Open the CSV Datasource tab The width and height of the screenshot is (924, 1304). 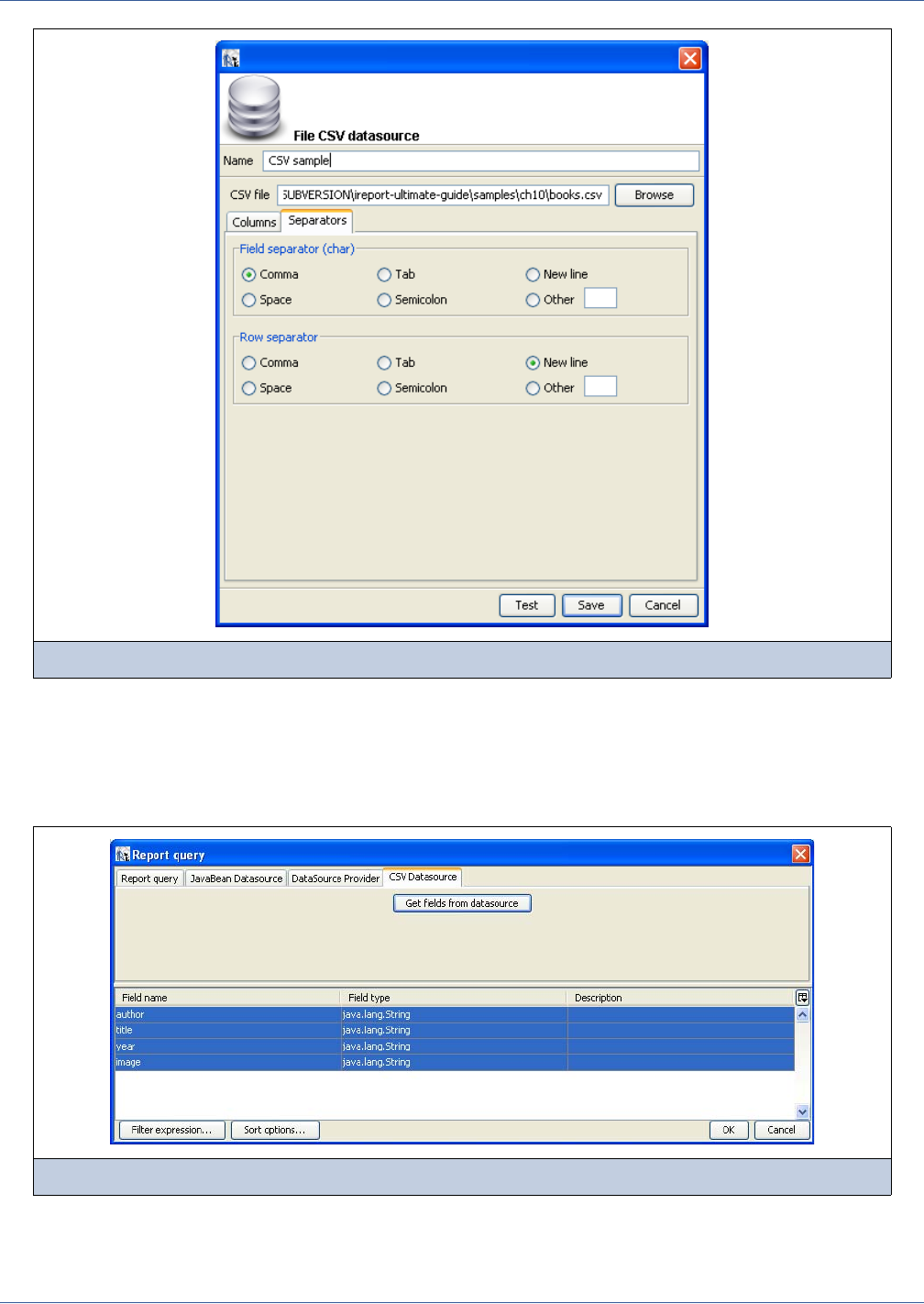(423, 877)
